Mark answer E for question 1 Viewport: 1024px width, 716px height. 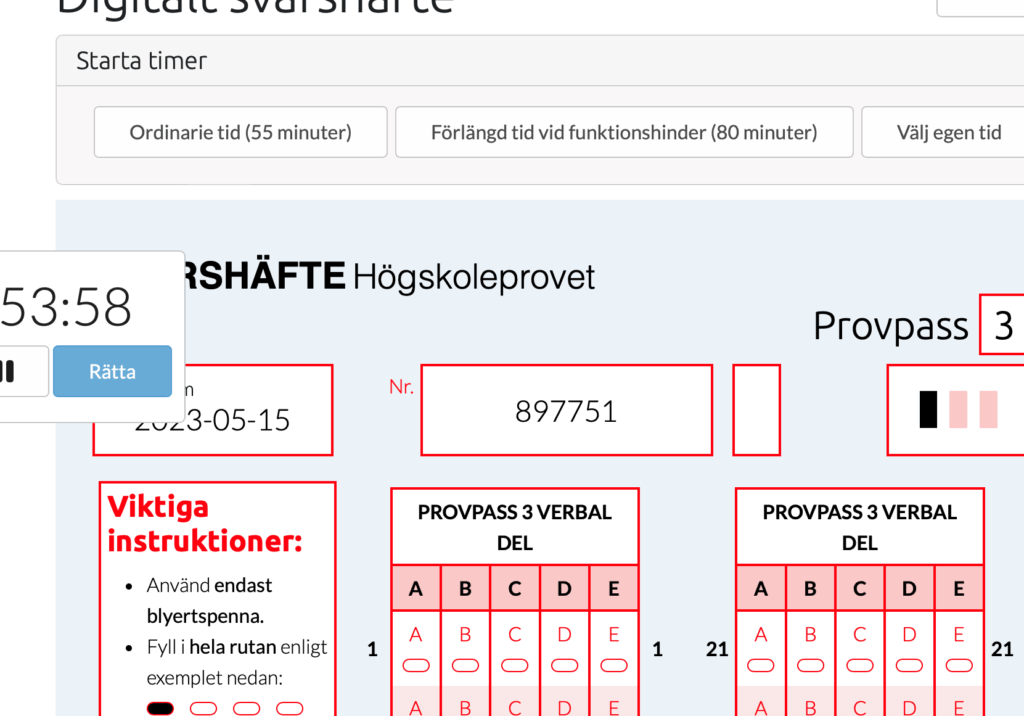pos(614,666)
